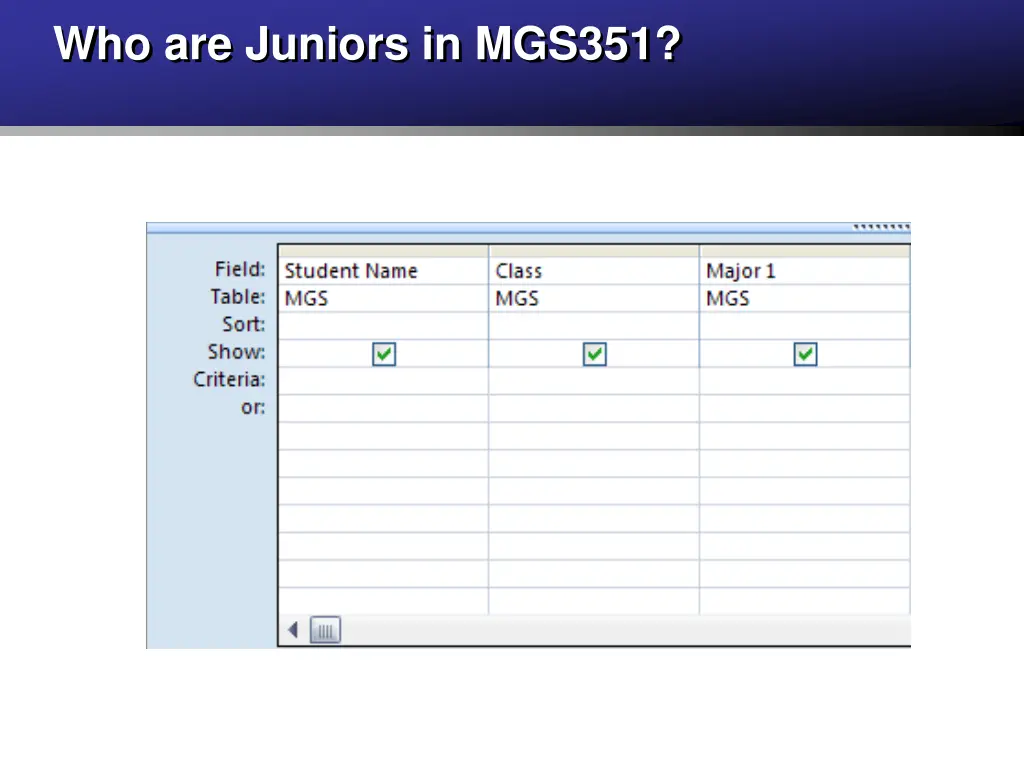Click the MGS table cell under Major 1
The image size is (1024, 768).
(805, 298)
